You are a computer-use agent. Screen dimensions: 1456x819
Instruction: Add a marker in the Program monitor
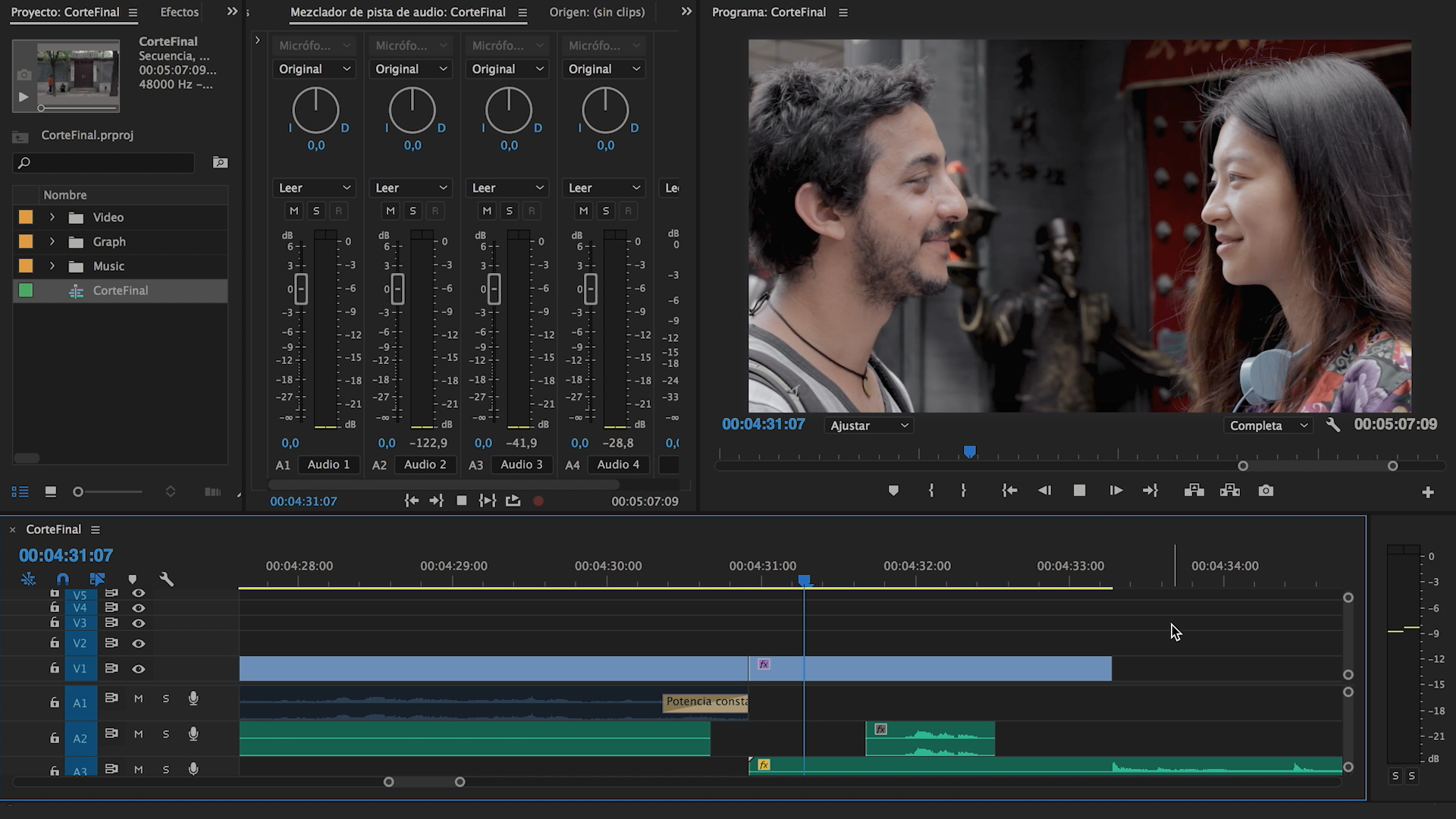coord(893,491)
